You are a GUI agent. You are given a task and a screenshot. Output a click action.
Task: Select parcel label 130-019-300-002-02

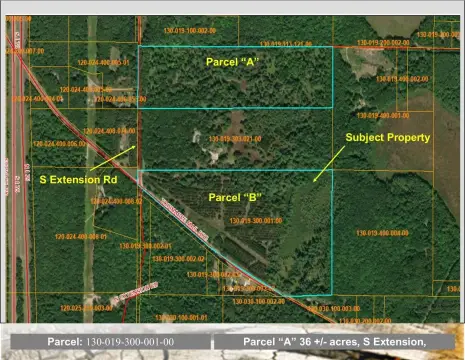(x=178, y=259)
